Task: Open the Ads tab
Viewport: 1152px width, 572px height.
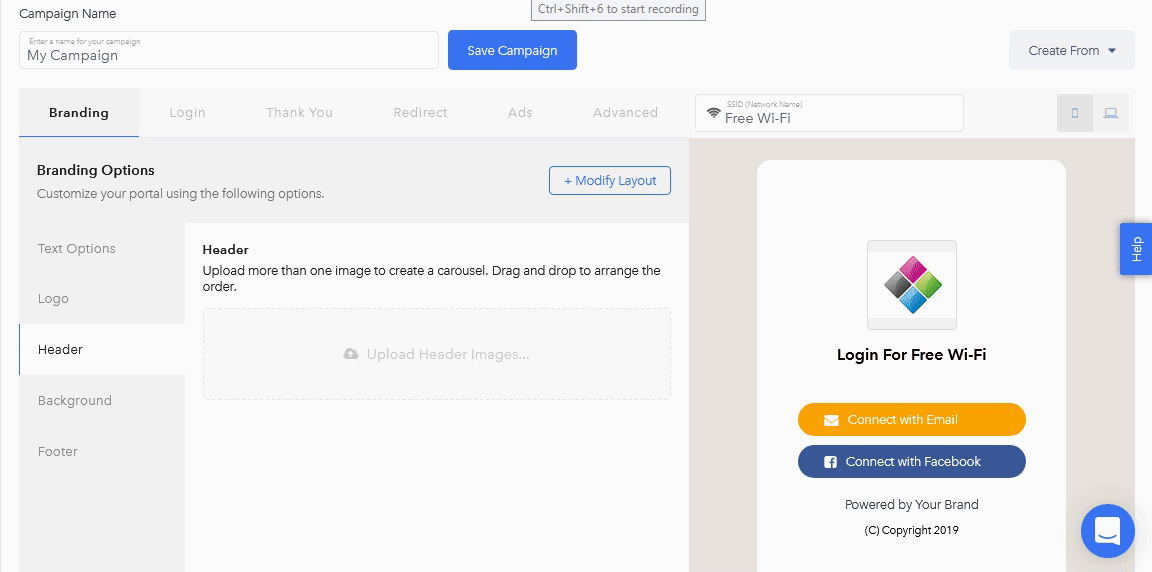Action: coord(520,112)
